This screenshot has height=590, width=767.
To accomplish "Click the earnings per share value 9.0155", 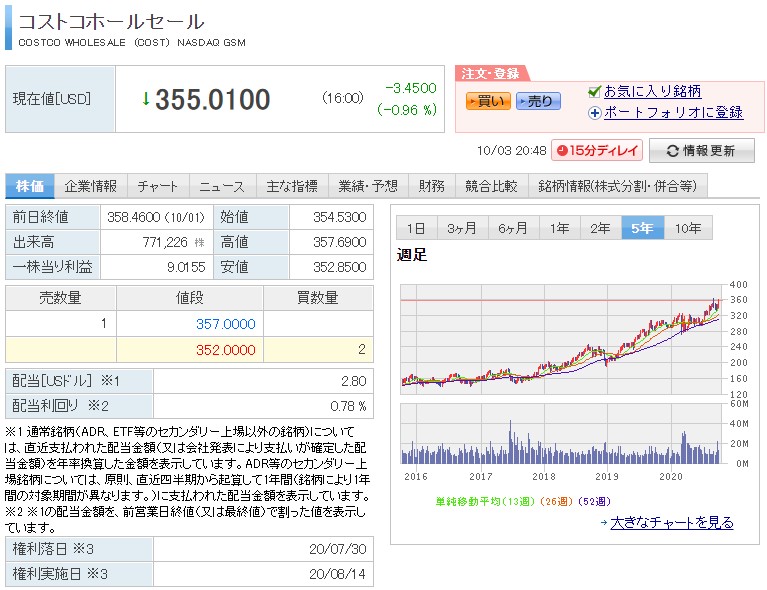I will [x=186, y=267].
